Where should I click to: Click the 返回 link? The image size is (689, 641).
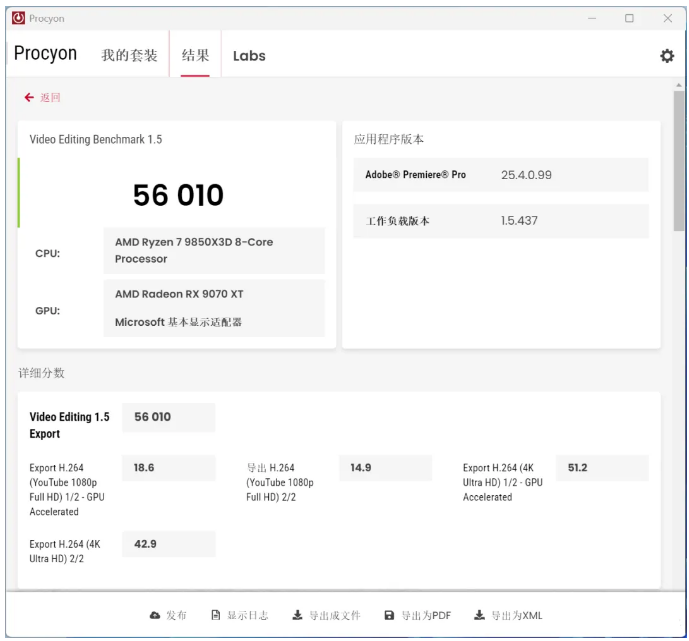[50, 98]
